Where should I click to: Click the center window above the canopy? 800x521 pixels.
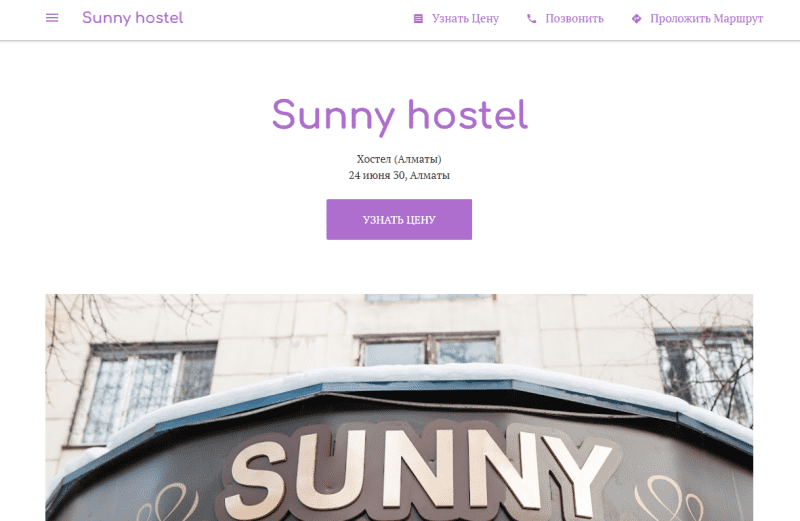[x=428, y=350]
